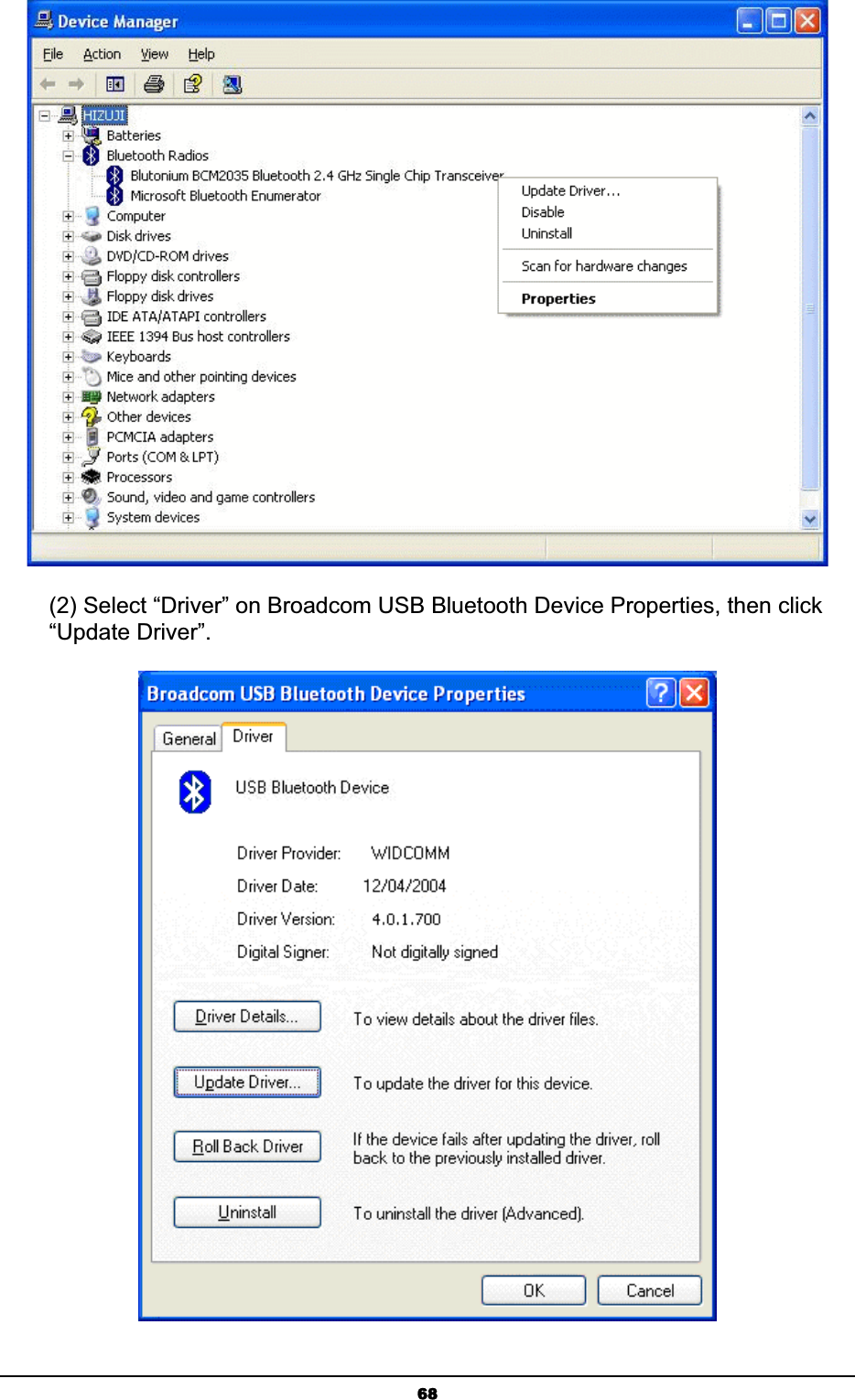Click the Scan for hardware changes toolbar icon
Screen dimensions: 855x1400
click(233, 84)
